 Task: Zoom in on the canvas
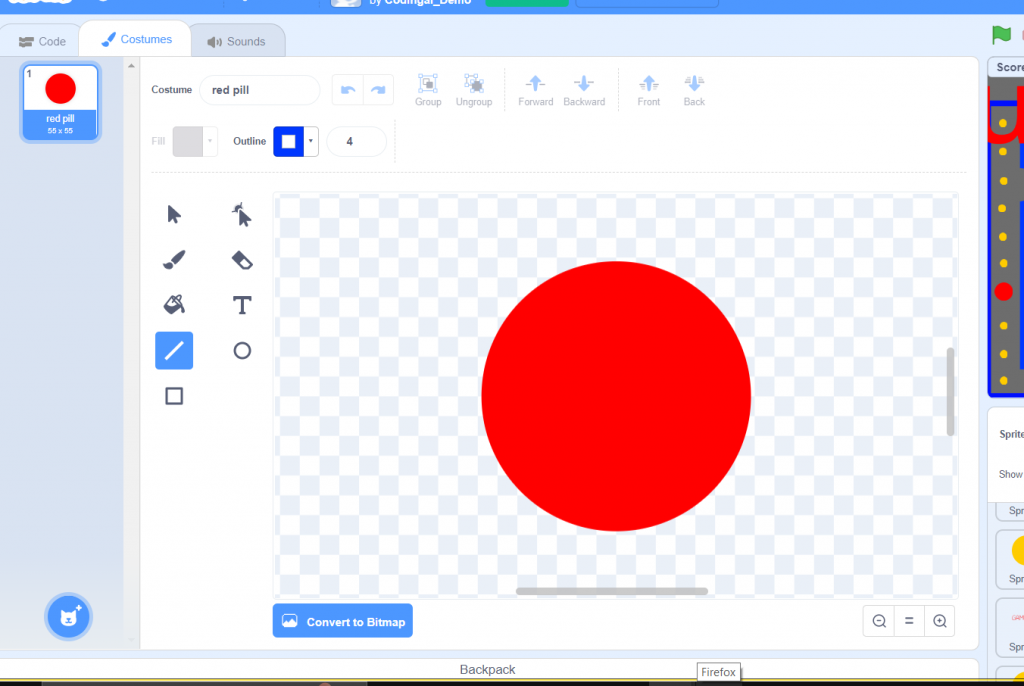(939, 620)
